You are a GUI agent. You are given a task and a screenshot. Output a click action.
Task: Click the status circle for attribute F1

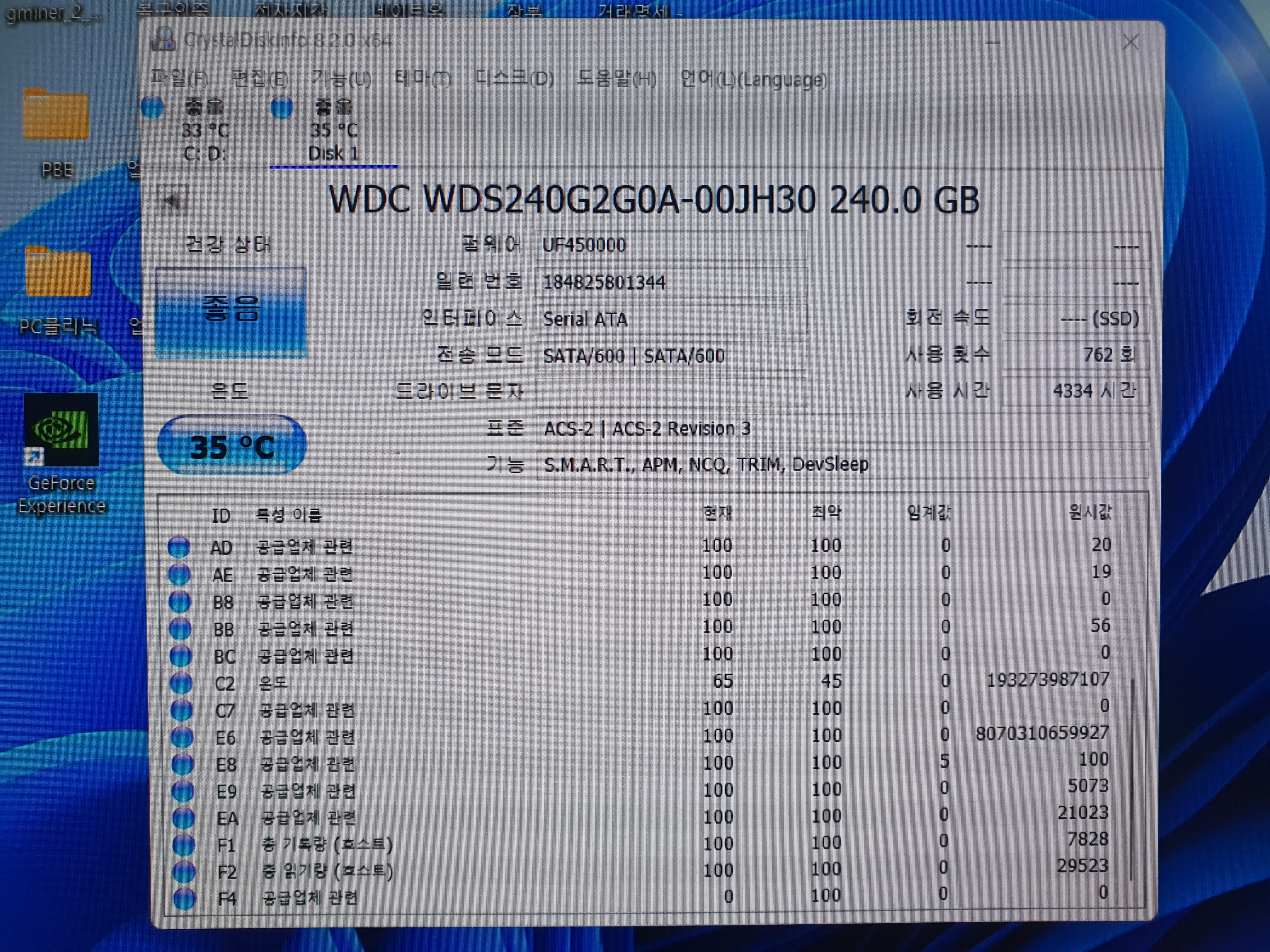click(x=184, y=845)
